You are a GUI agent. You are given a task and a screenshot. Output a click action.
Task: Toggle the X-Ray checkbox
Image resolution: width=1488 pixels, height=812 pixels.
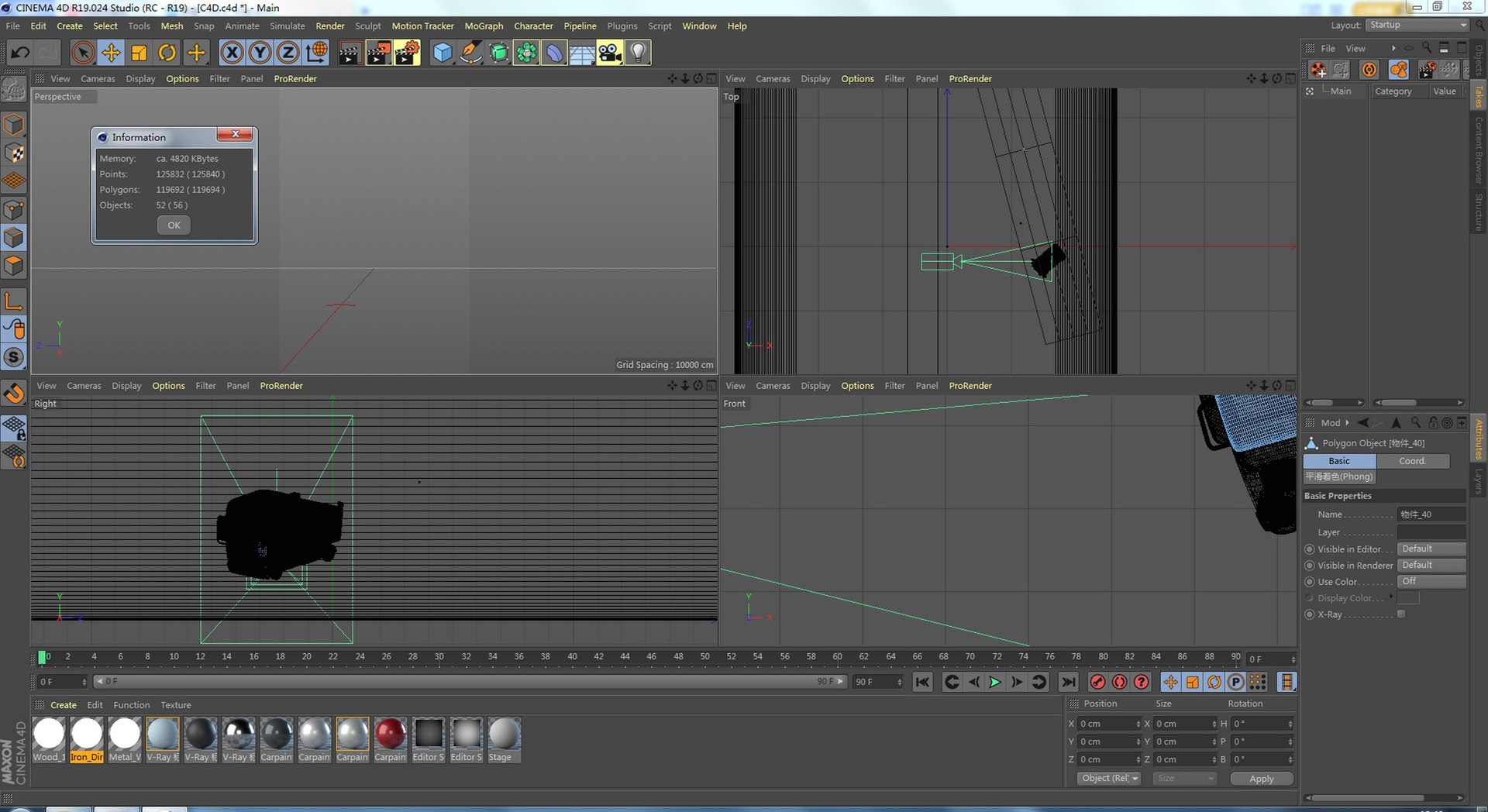point(1401,614)
